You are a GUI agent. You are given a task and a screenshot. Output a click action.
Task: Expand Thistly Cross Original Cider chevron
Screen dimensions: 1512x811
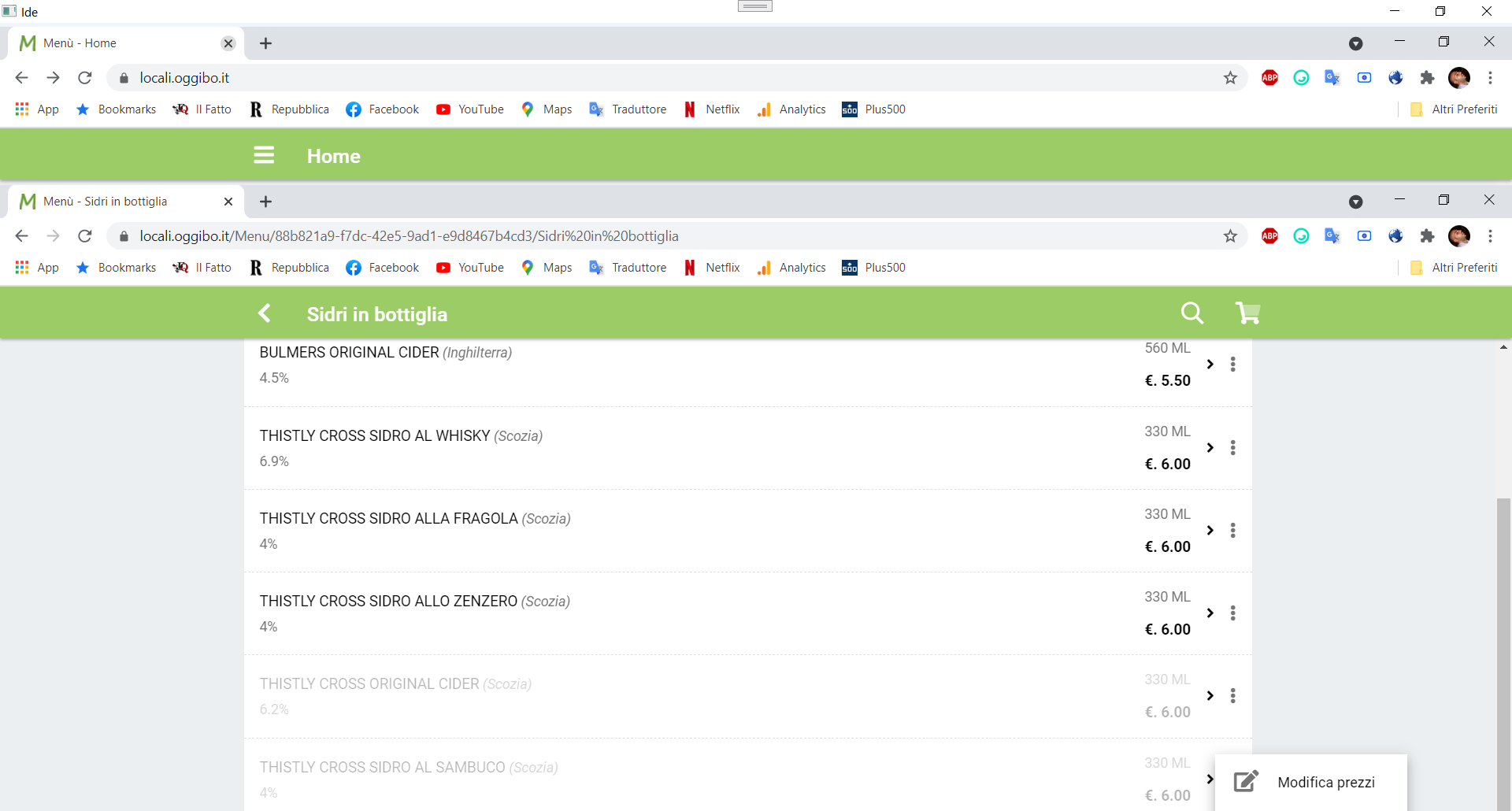click(x=1210, y=695)
